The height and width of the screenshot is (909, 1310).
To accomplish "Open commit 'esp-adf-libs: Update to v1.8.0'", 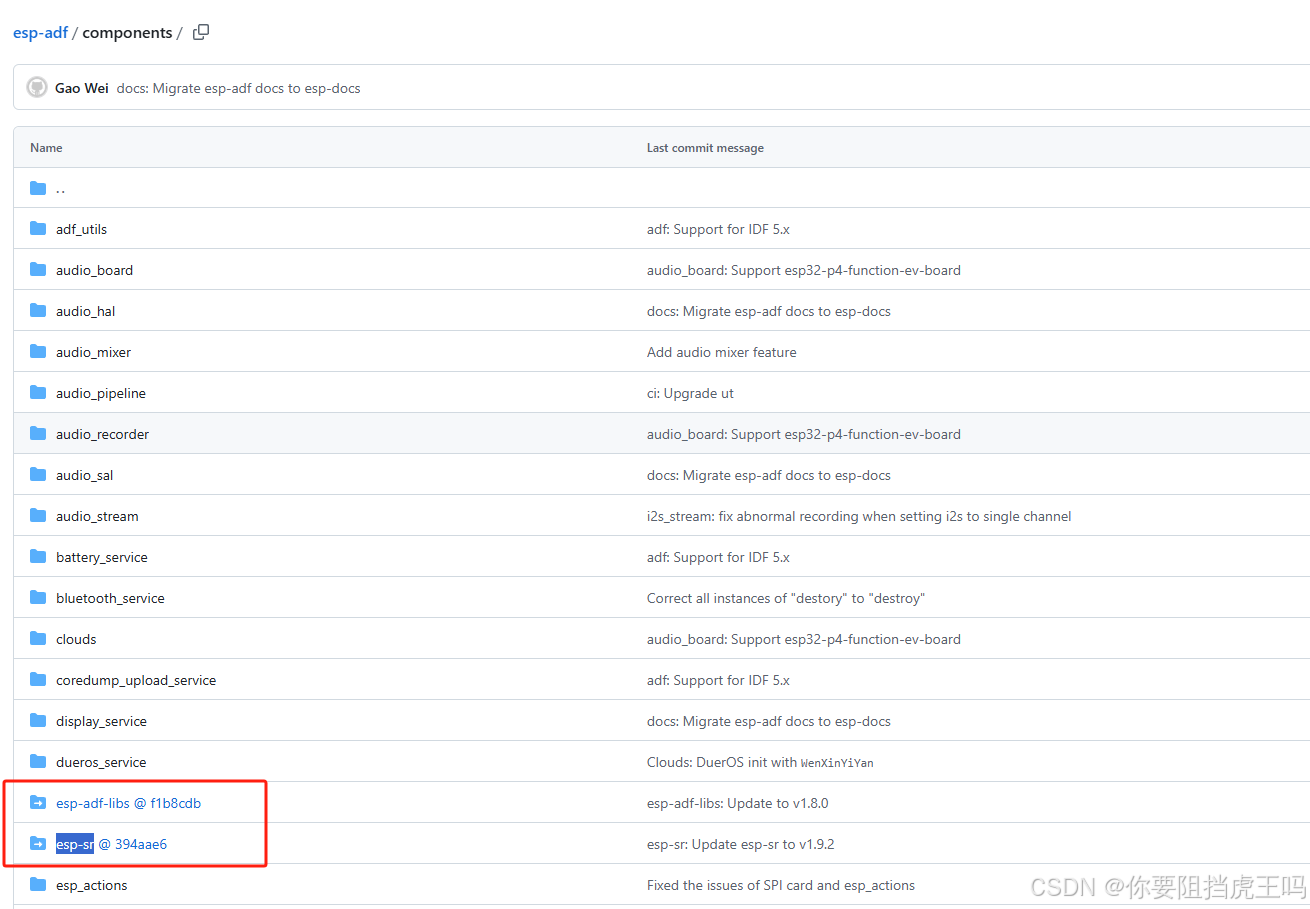I will [x=738, y=803].
